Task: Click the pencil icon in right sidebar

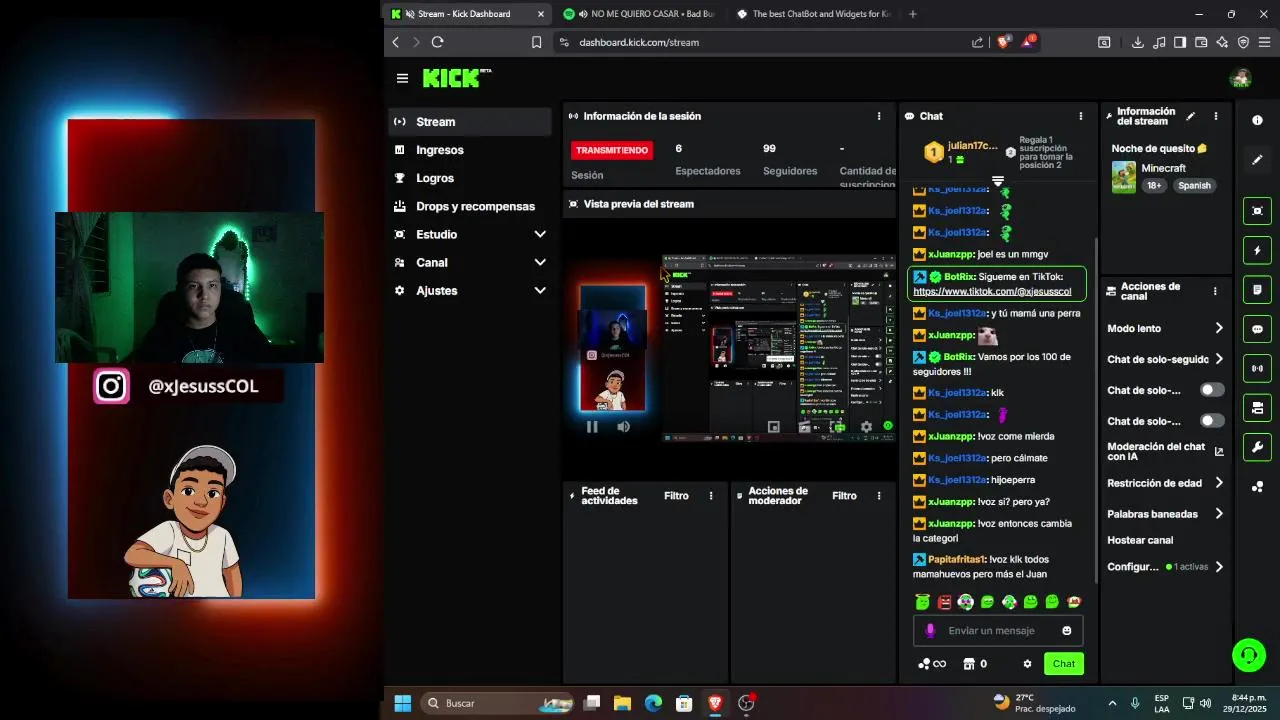Action: pyautogui.click(x=1257, y=160)
